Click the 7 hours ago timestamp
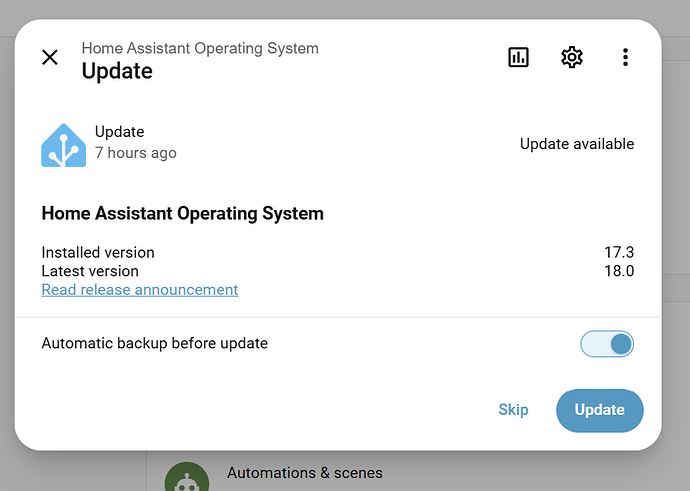This screenshot has height=491, width=690. pos(136,153)
